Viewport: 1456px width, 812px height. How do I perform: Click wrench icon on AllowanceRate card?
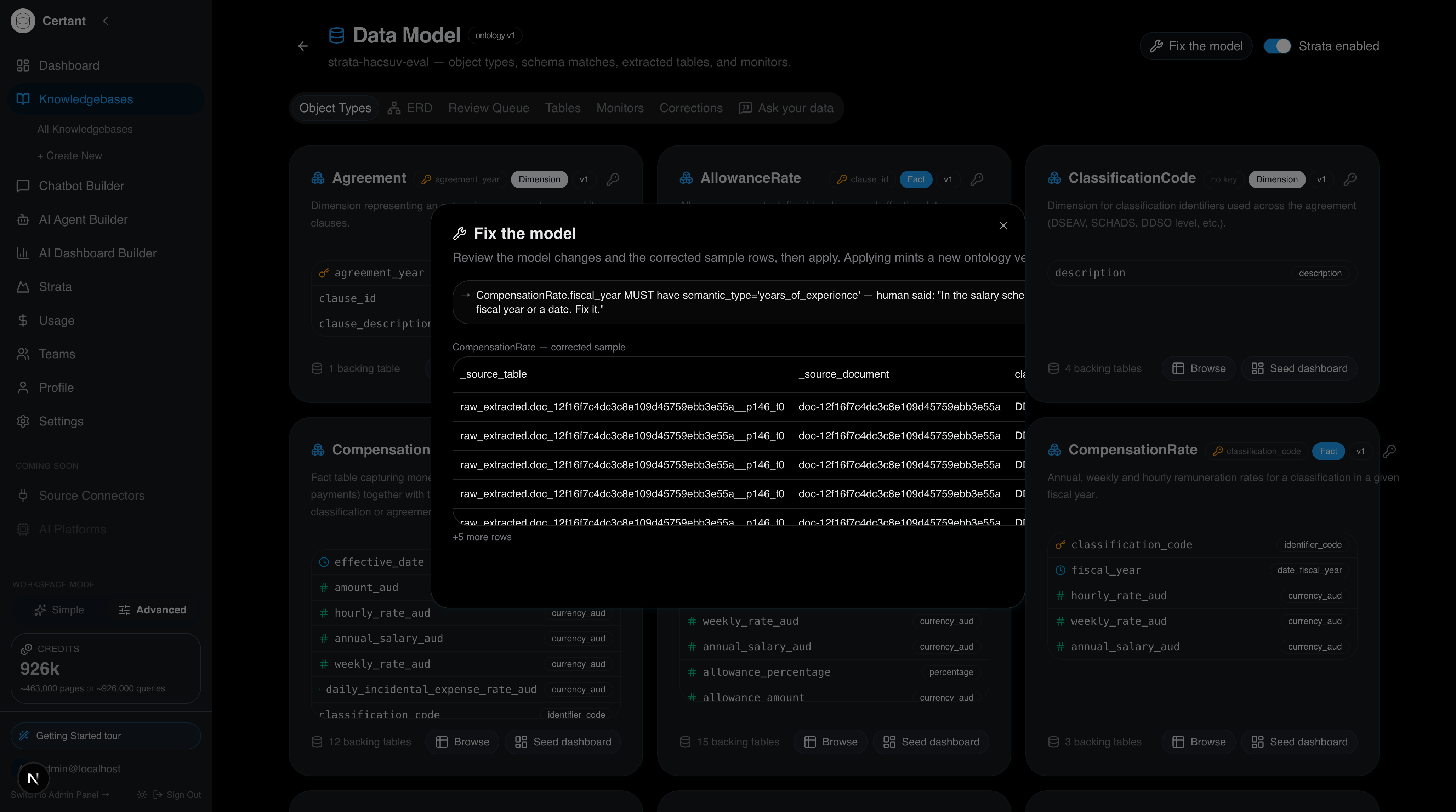pyautogui.click(x=977, y=179)
